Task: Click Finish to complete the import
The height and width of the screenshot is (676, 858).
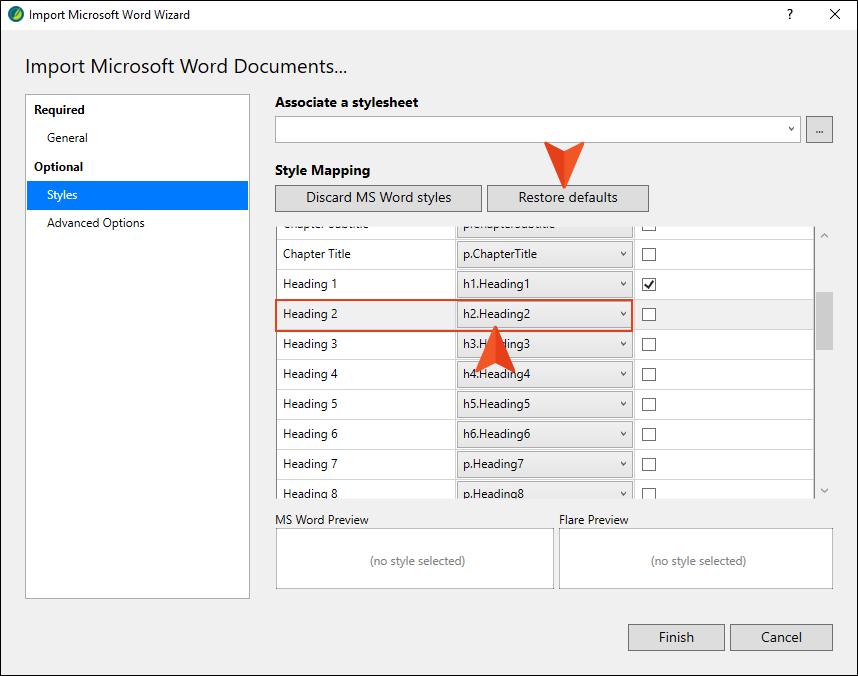Action: pyautogui.click(x=676, y=637)
